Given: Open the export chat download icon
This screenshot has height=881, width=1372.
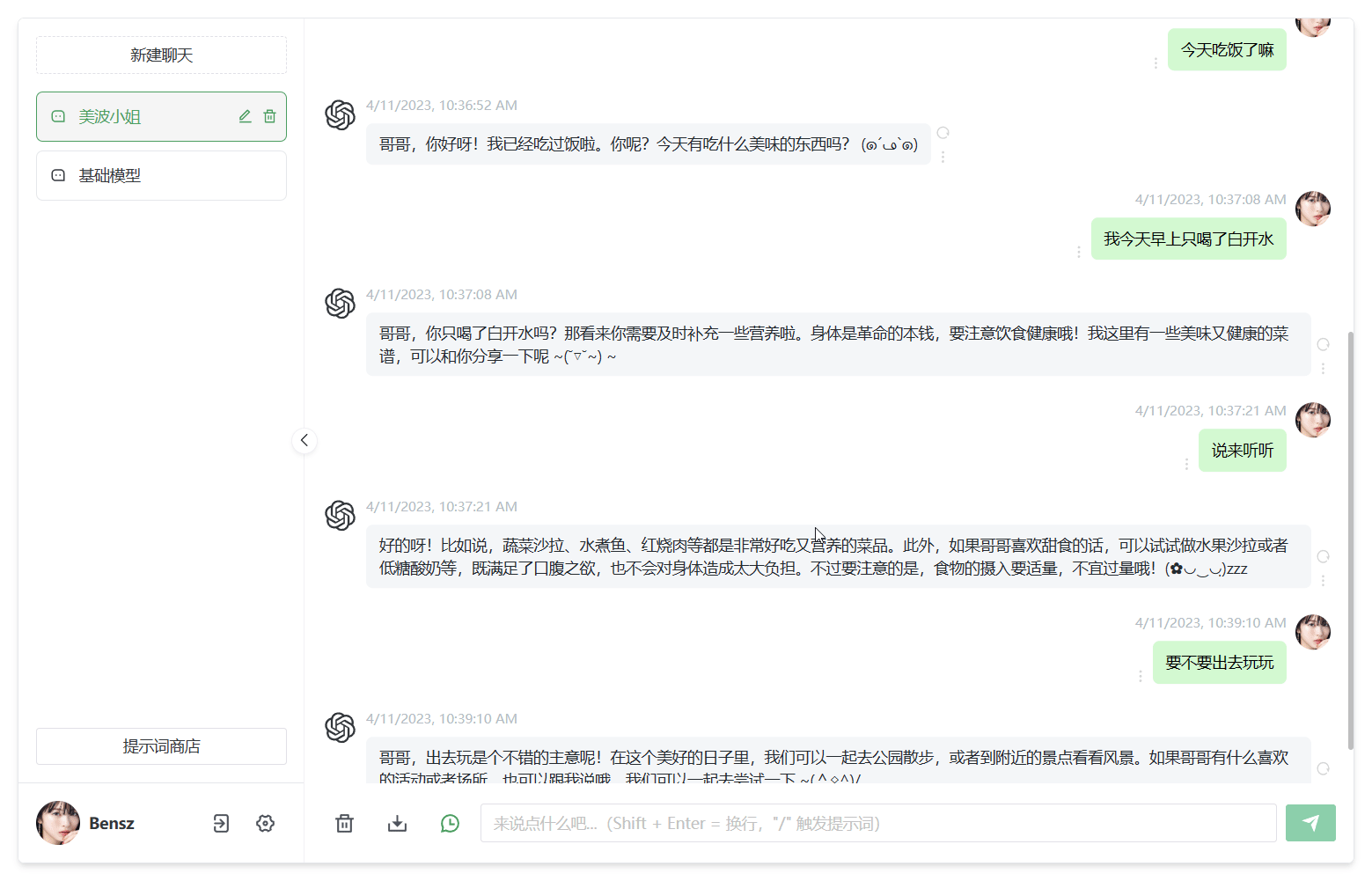Looking at the screenshot, I should pyautogui.click(x=397, y=823).
